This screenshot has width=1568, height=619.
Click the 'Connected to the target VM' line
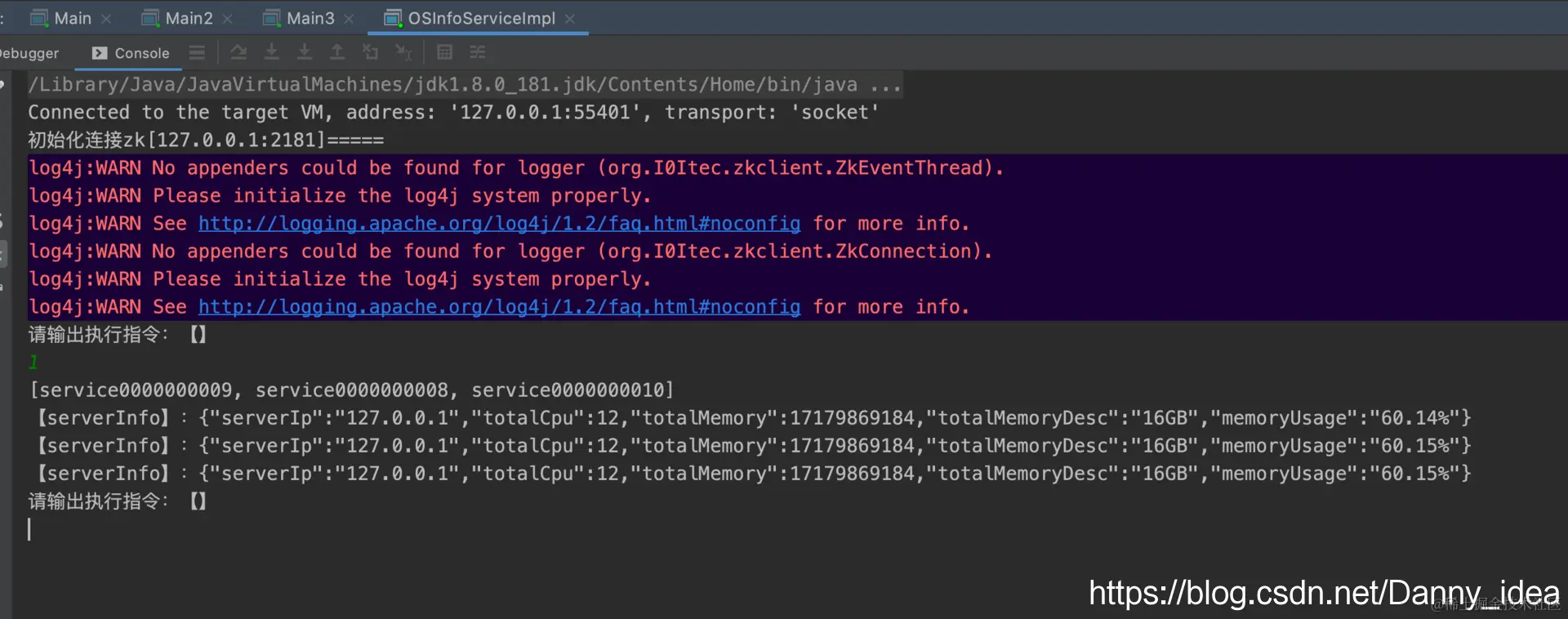pyautogui.click(x=453, y=112)
